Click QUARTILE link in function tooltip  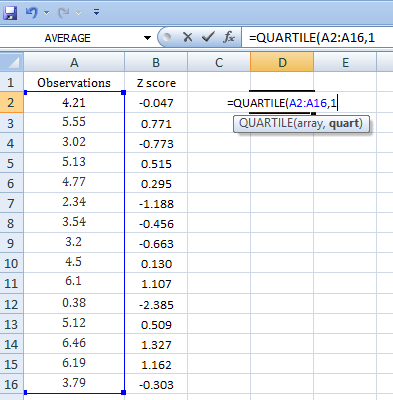(x=266, y=123)
